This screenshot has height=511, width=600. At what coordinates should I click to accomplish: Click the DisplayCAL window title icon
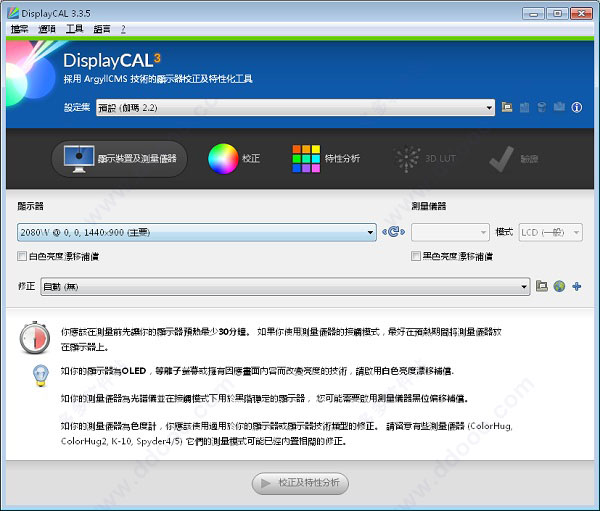tap(13, 13)
